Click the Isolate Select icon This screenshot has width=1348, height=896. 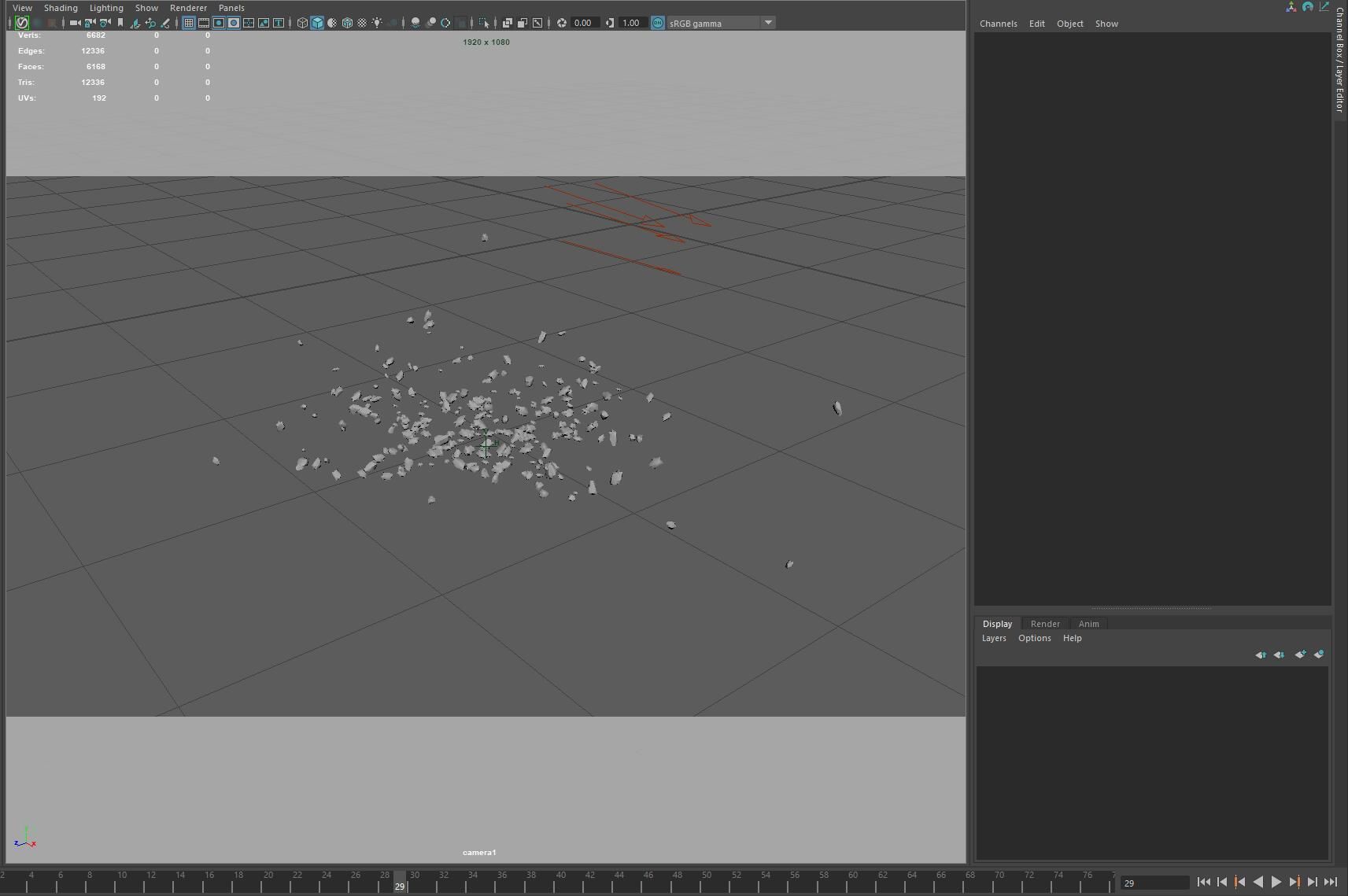pyautogui.click(x=484, y=23)
